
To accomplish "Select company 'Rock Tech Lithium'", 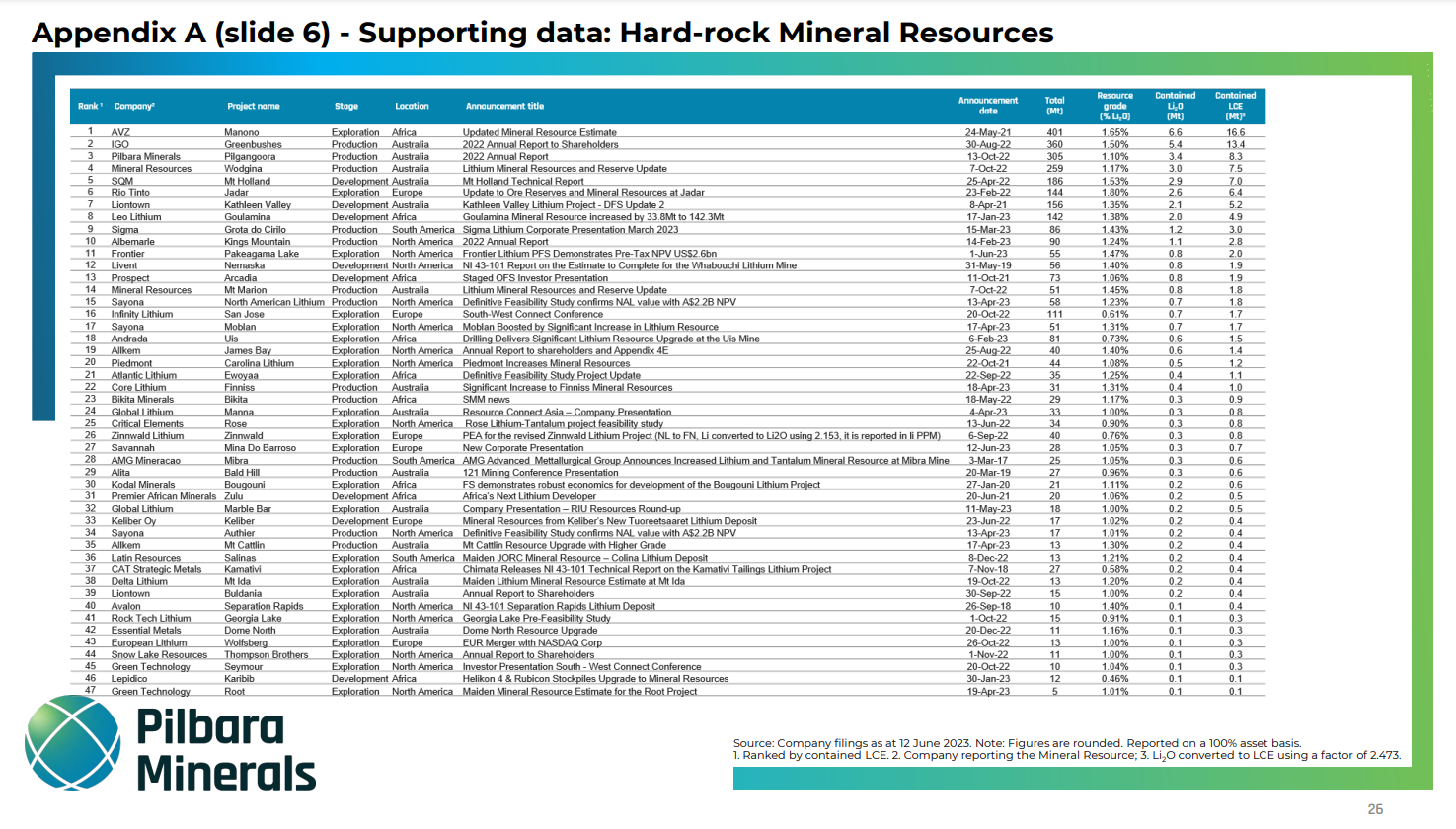I will click(151, 618).
